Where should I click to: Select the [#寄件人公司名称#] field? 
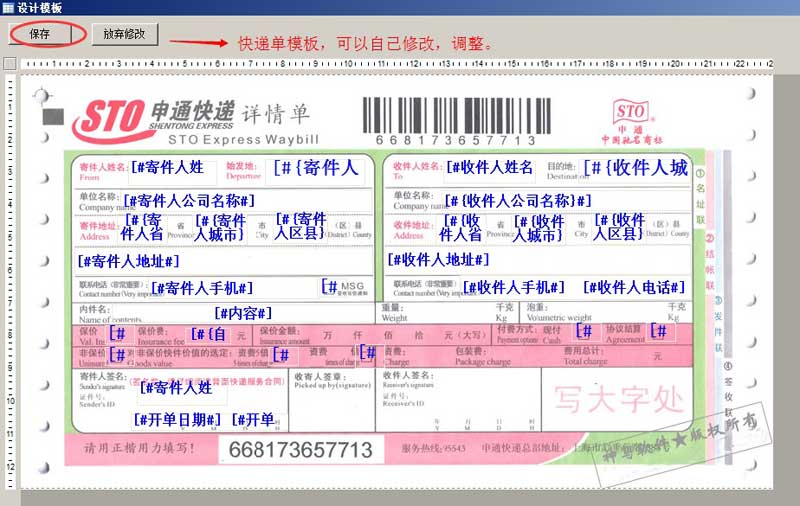189,201
